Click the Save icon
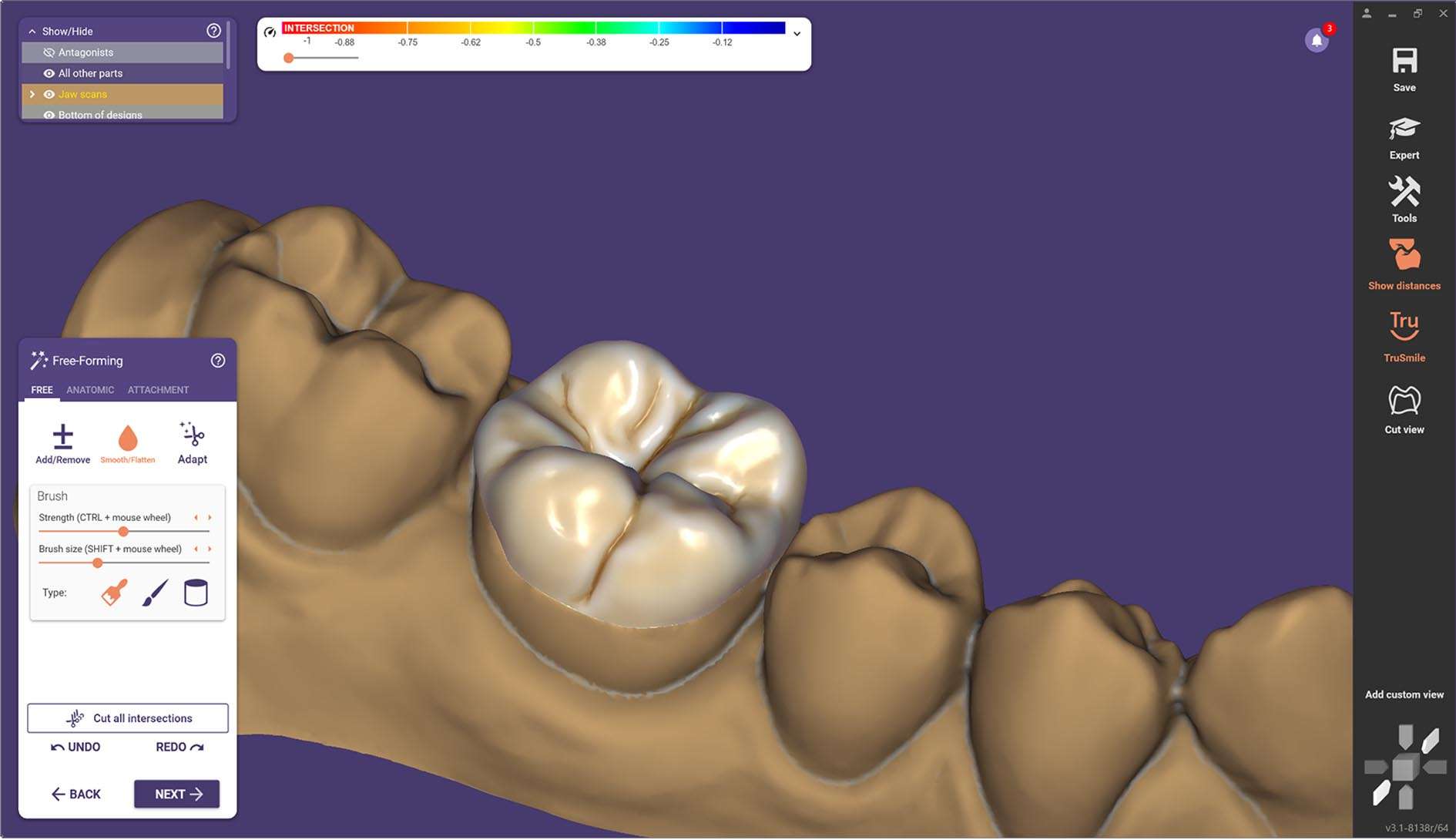 click(x=1404, y=62)
